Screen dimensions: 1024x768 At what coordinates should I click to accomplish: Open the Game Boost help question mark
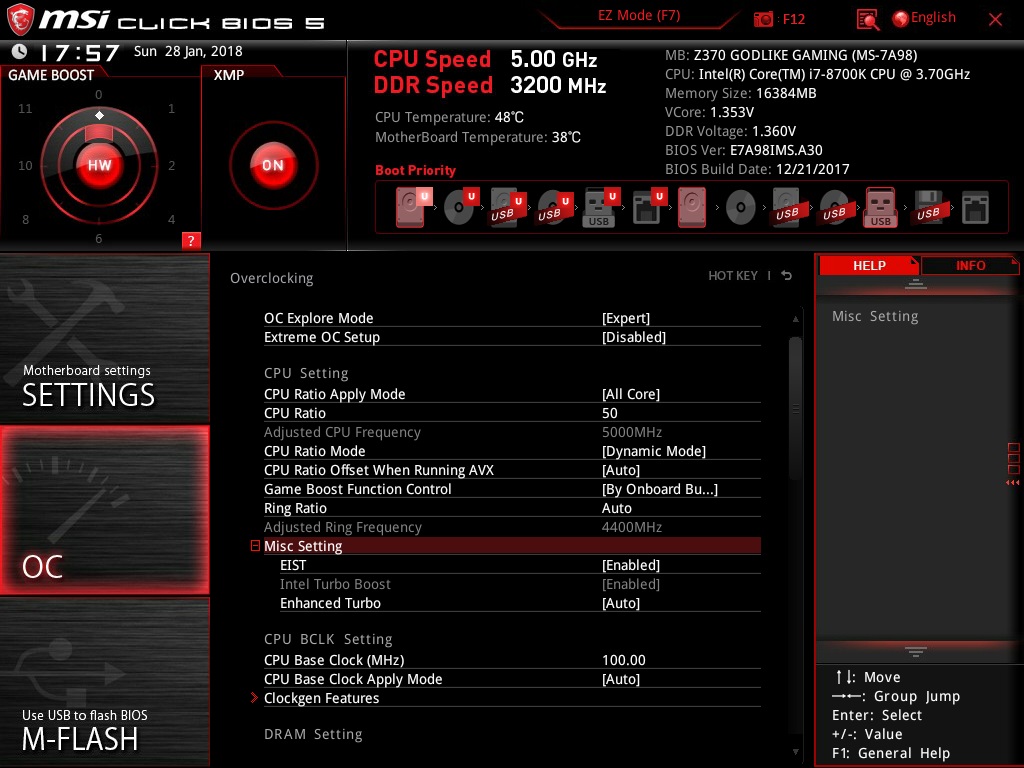pos(191,240)
